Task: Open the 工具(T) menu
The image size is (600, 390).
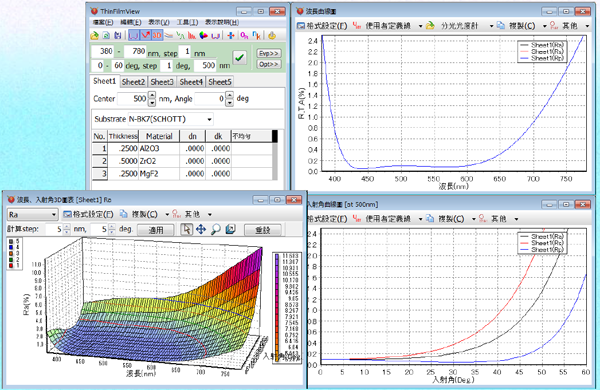Action: coord(187,22)
